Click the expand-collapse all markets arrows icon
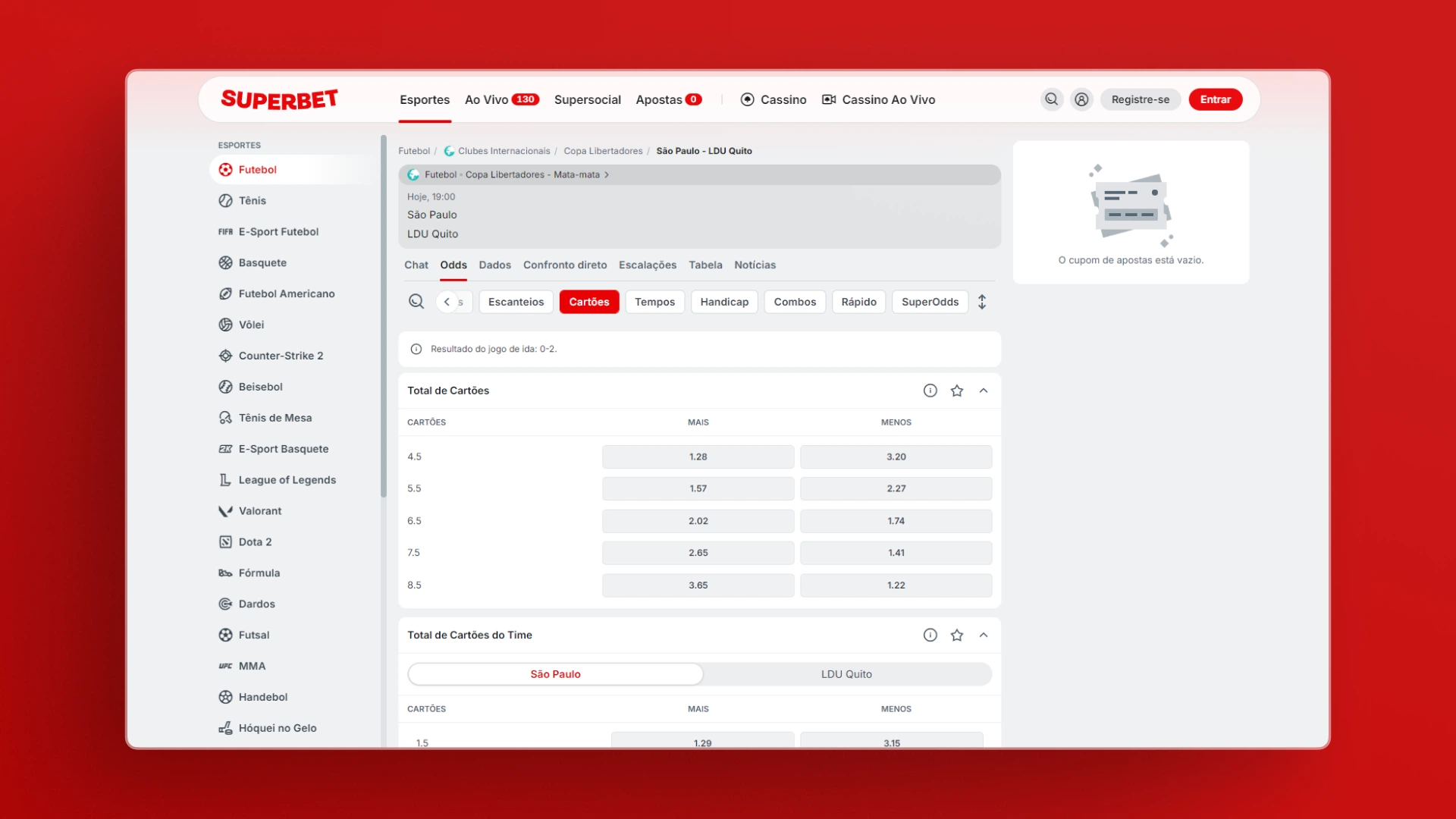 [982, 302]
